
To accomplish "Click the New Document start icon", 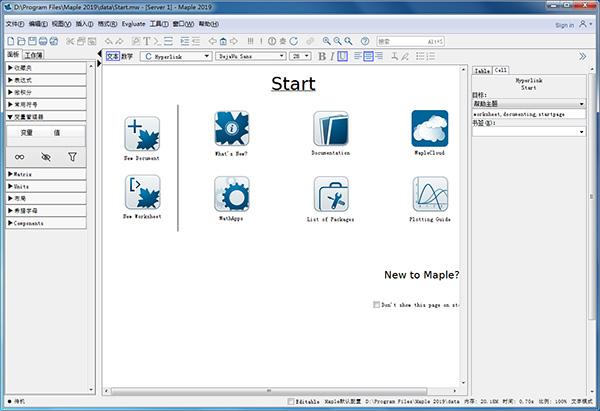I will click(x=142, y=134).
